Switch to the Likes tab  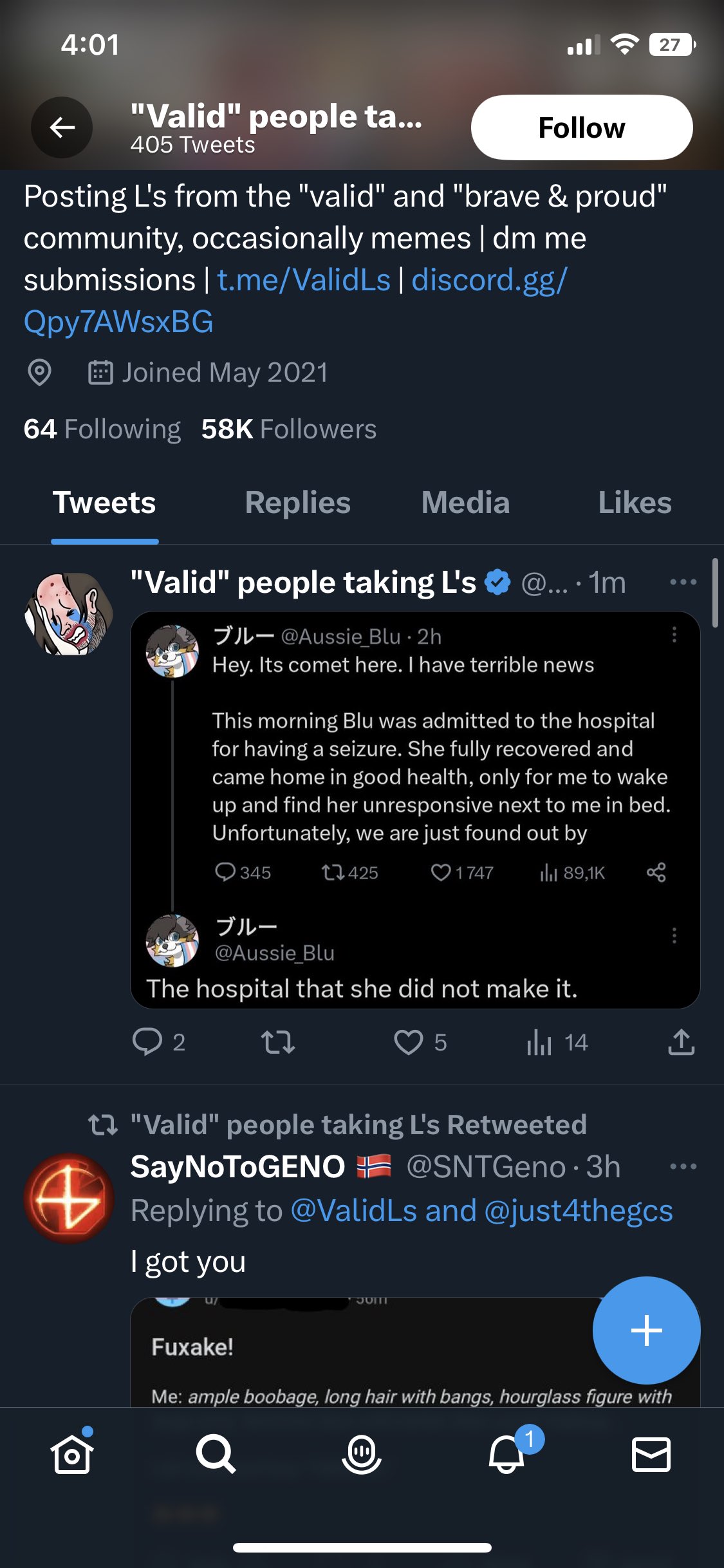tap(635, 503)
